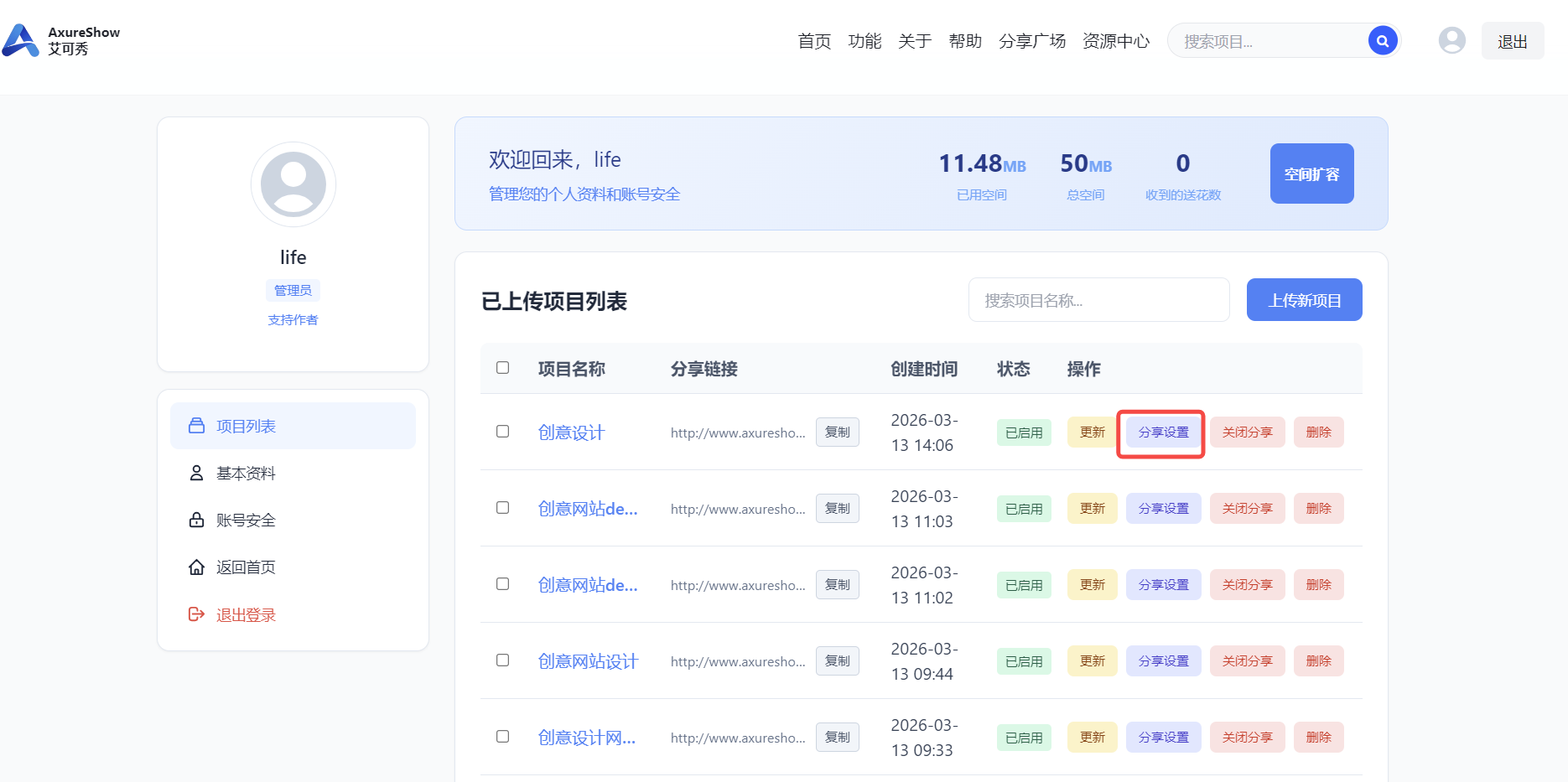
Task: Click the large profile avatar picture
Action: (293, 184)
